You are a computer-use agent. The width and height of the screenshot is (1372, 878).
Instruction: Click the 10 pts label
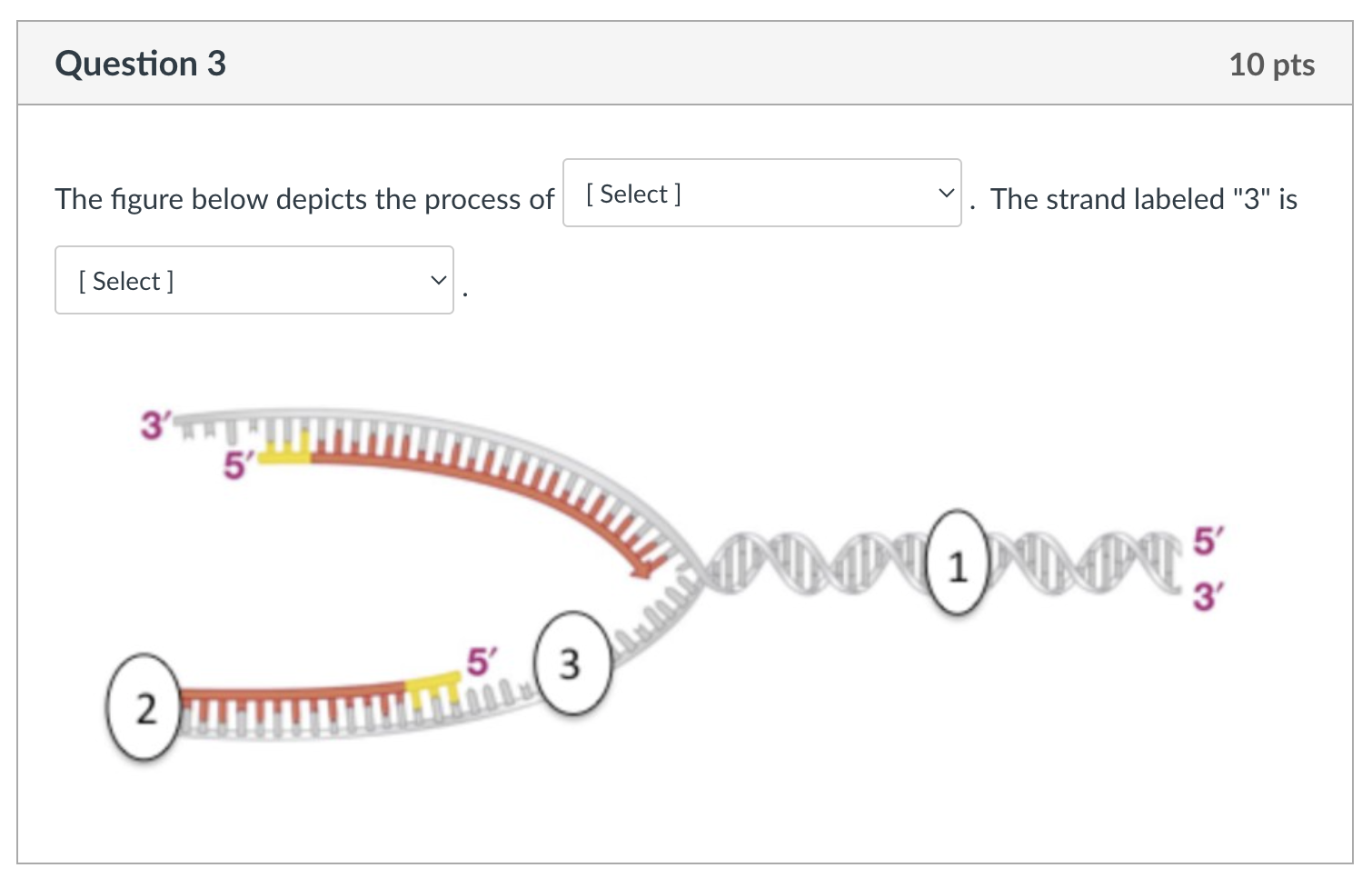pos(1271,64)
